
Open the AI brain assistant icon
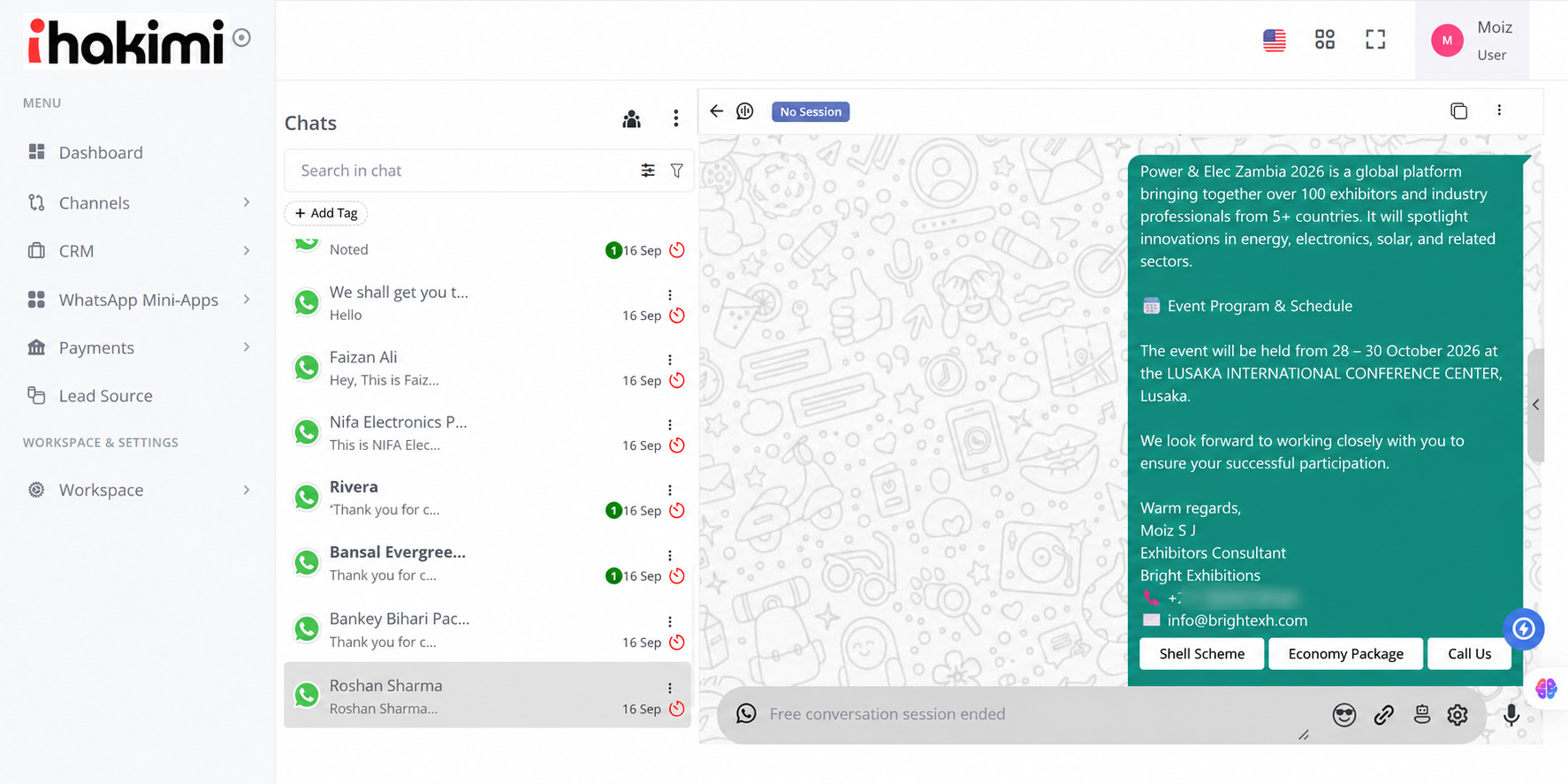[1546, 689]
